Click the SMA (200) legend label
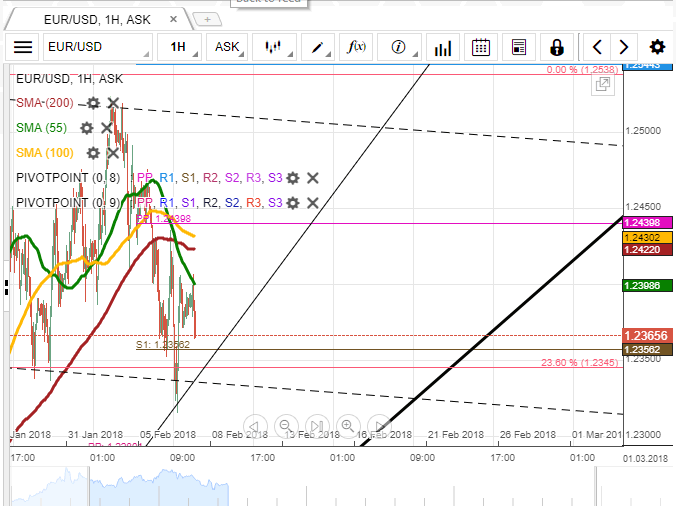This screenshot has width=676, height=507. click(x=45, y=103)
